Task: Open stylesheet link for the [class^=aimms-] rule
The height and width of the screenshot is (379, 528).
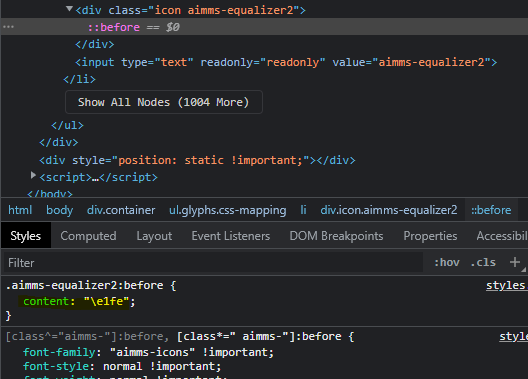Action: (513, 336)
